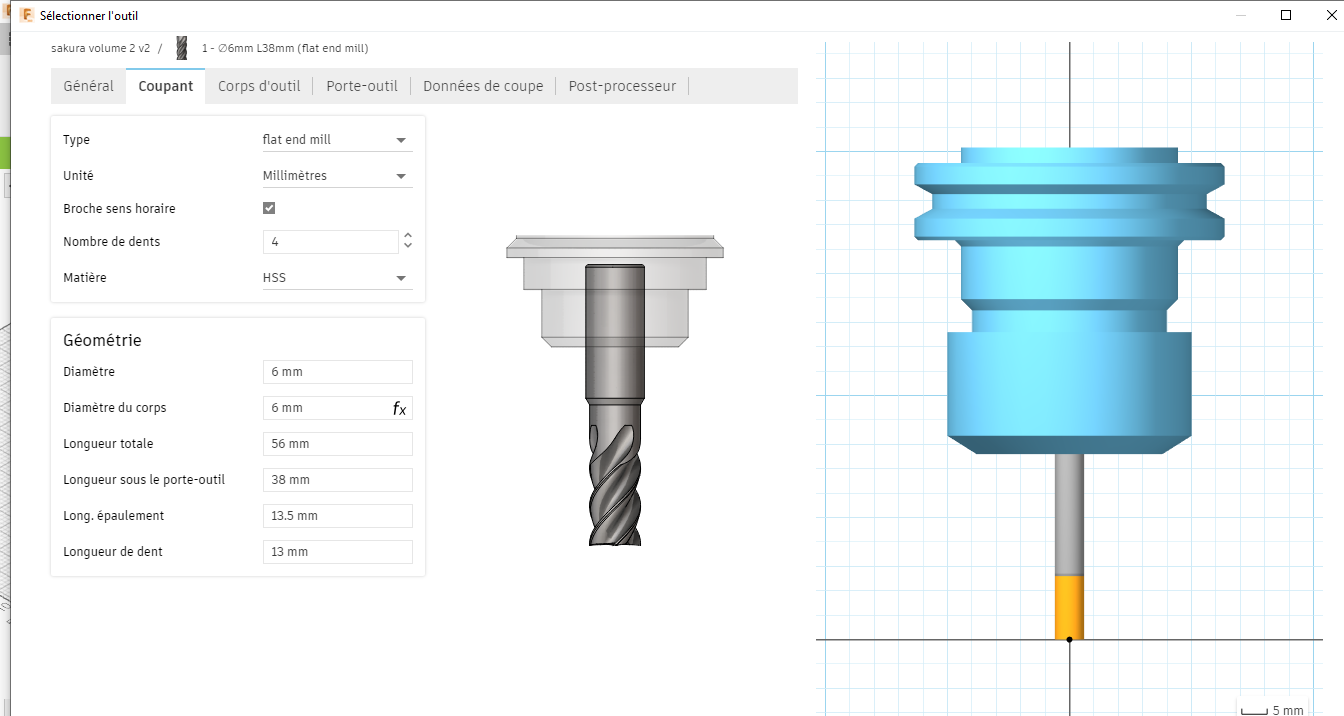Click Longueur sous le porte-outil field

(338, 480)
